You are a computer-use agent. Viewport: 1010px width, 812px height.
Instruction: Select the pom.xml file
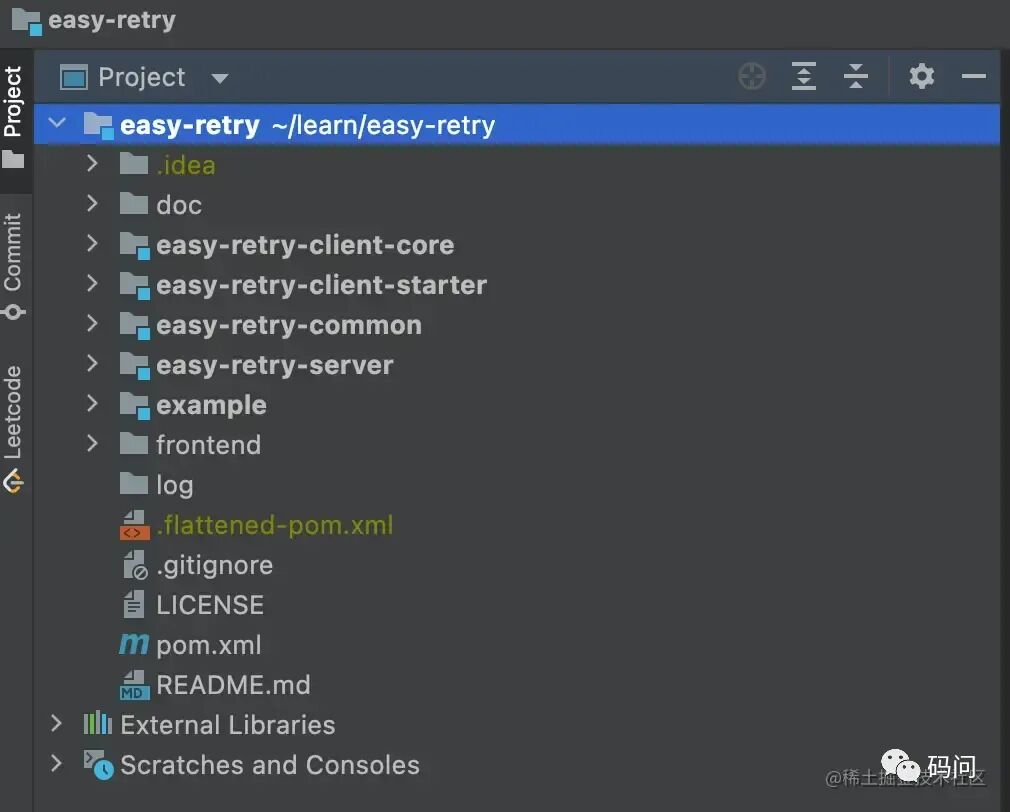click(x=209, y=645)
